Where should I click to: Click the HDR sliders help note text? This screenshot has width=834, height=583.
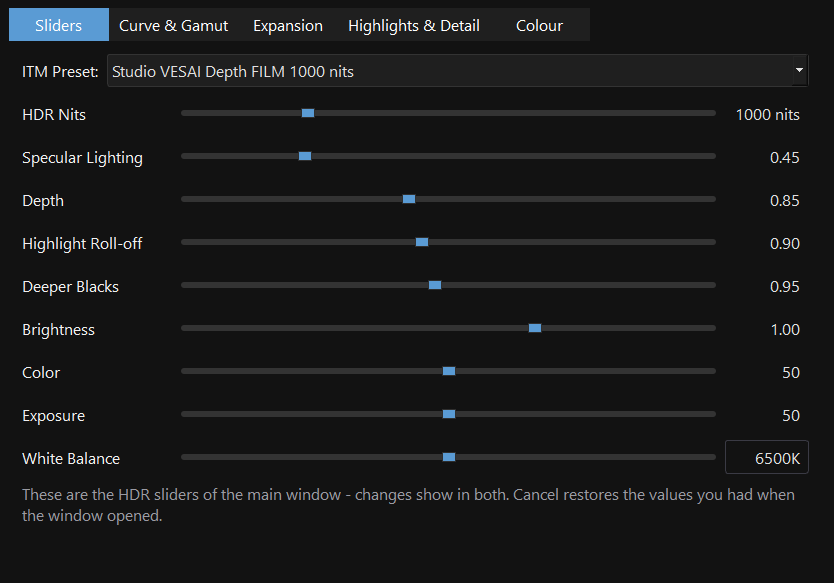point(408,505)
